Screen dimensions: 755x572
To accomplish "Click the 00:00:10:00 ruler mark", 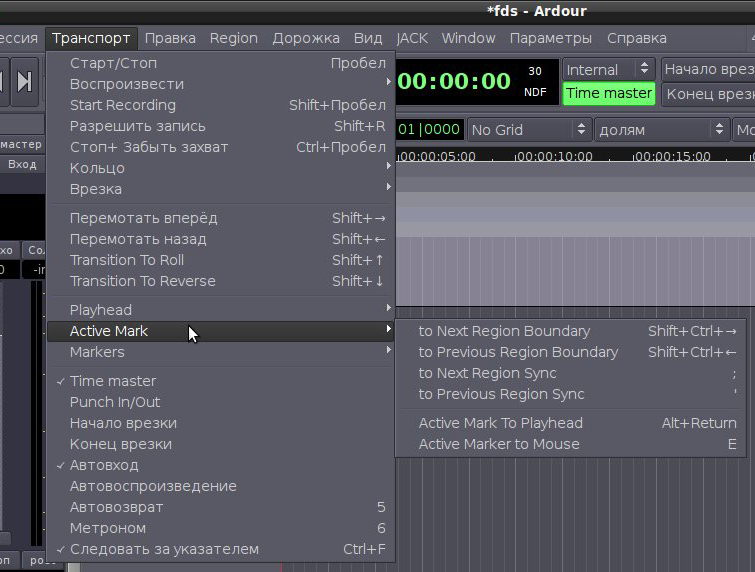I will [554, 156].
